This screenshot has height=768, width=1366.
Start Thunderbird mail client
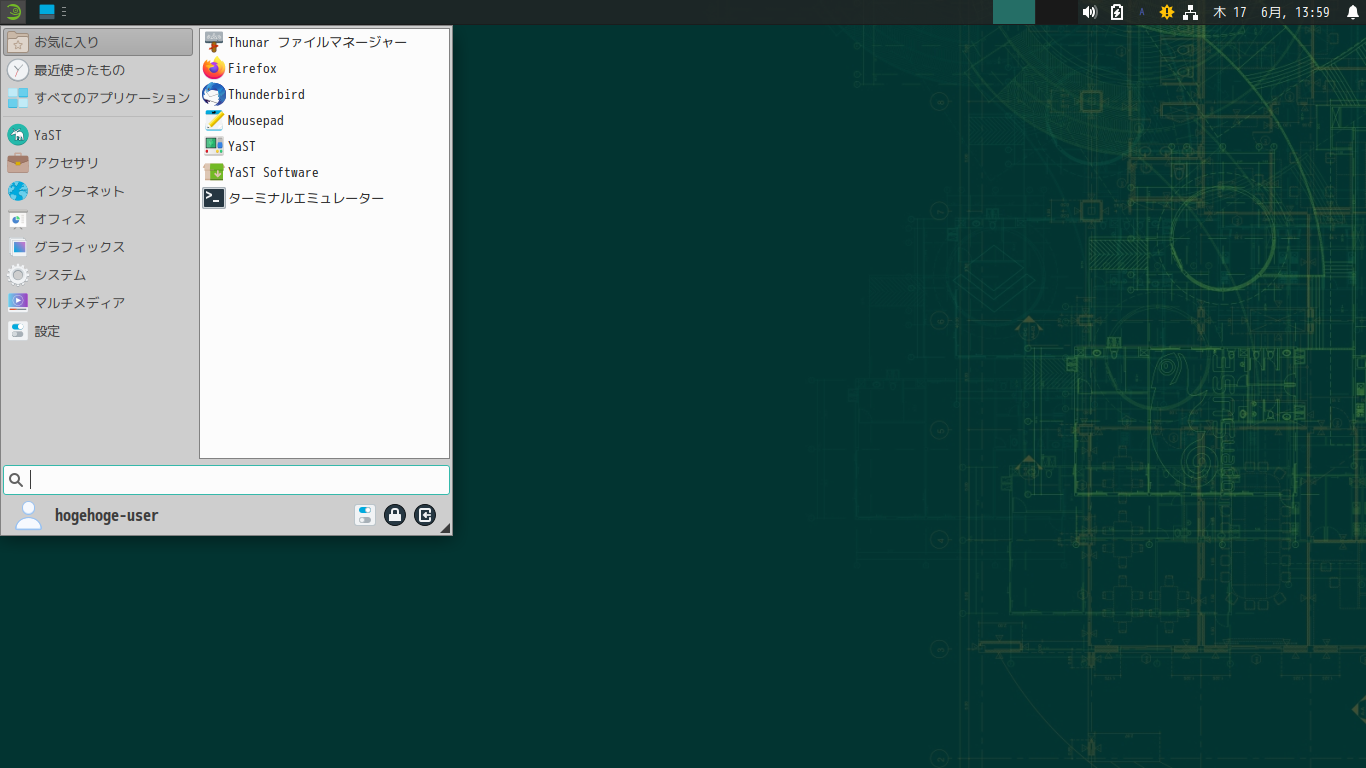pyautogui.click(x=324, y=94)
